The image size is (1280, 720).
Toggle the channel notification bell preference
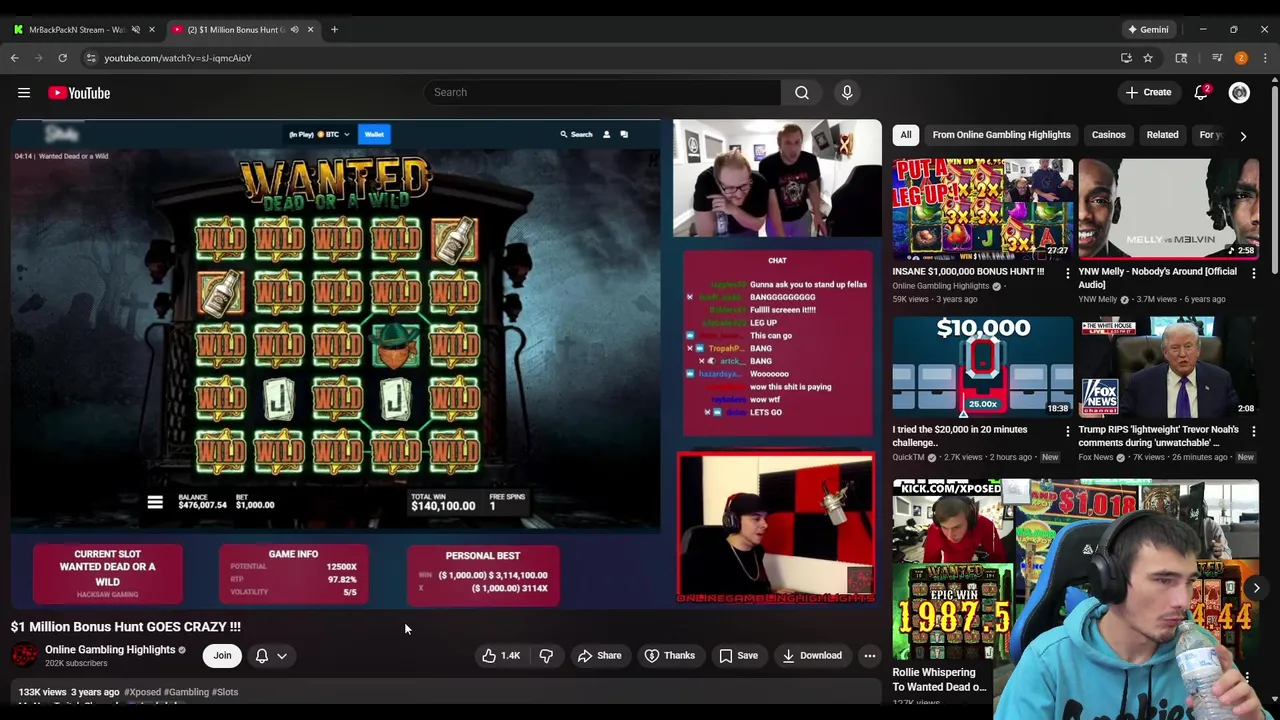click(x=262, y=655)
